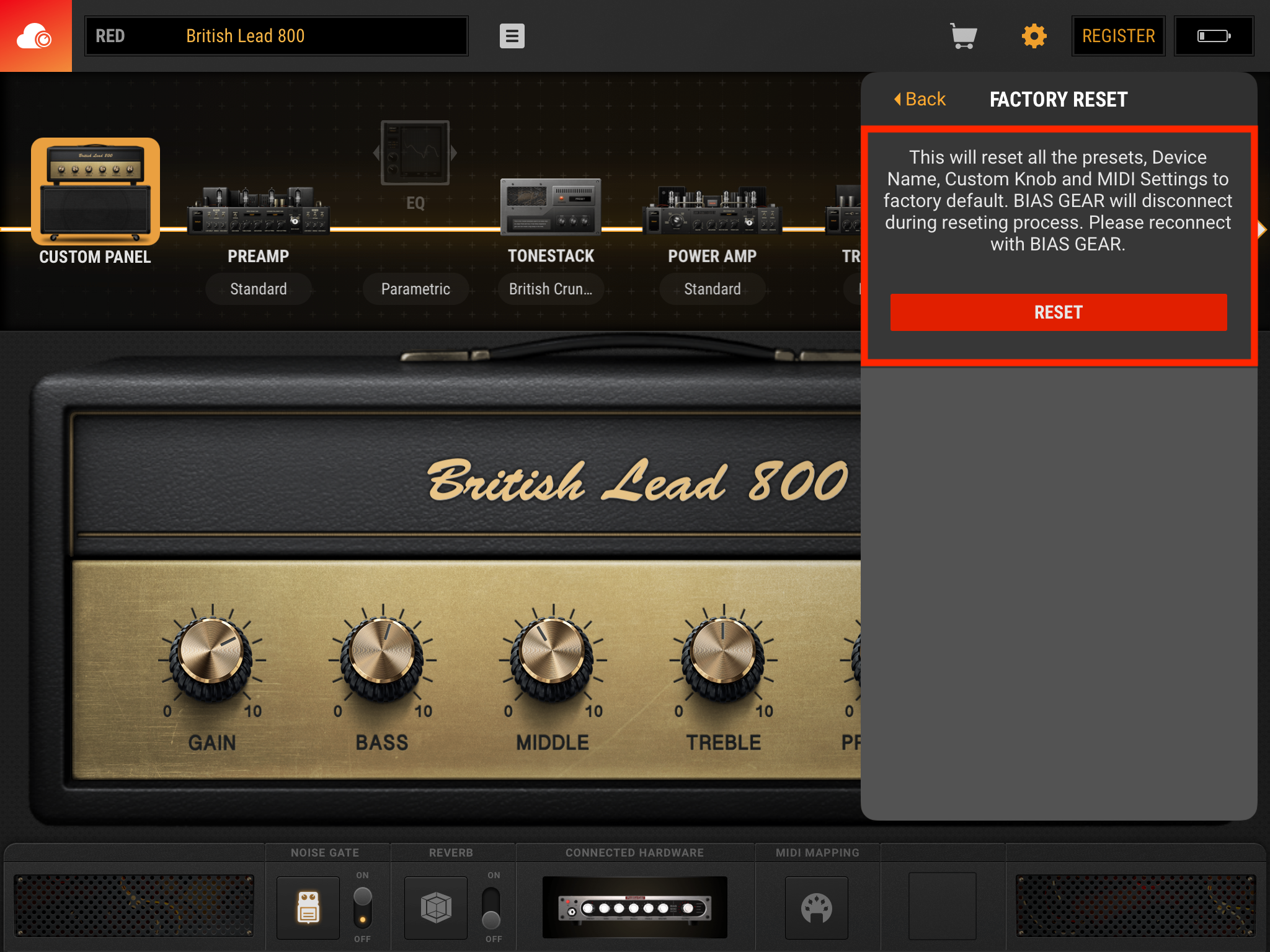Image resolution: width=1270 pixels, height=952 pixels.
Task: Open the Preamp Standard type selector
Action: (259, 289)
